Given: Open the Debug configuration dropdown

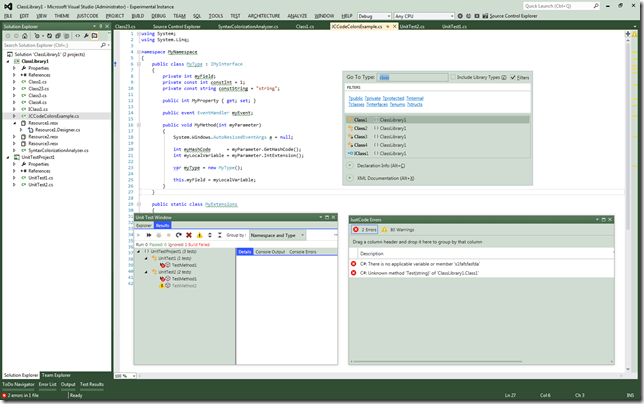Looking at the screenshot, I should (375, 16).
